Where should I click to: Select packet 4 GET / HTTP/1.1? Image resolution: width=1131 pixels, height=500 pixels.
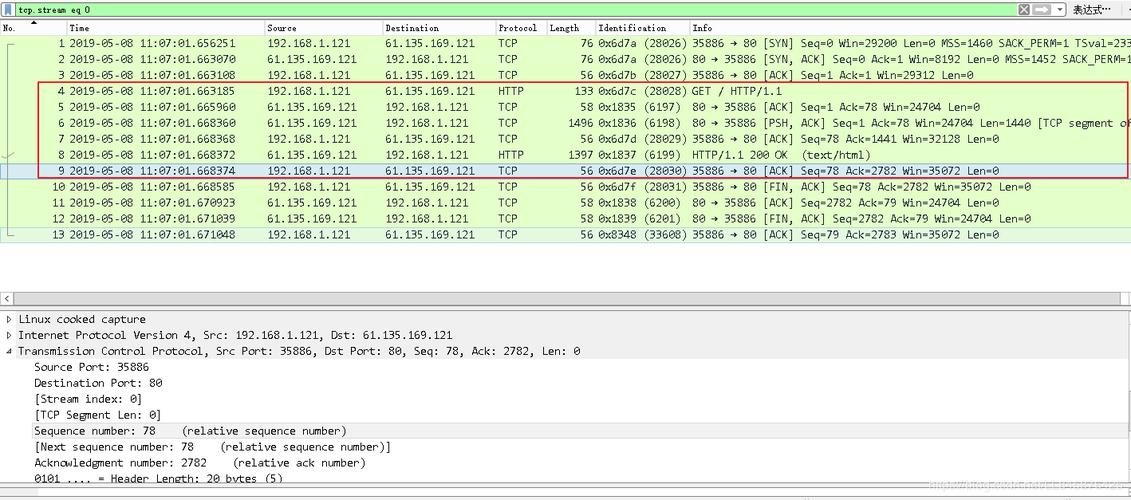566,91
